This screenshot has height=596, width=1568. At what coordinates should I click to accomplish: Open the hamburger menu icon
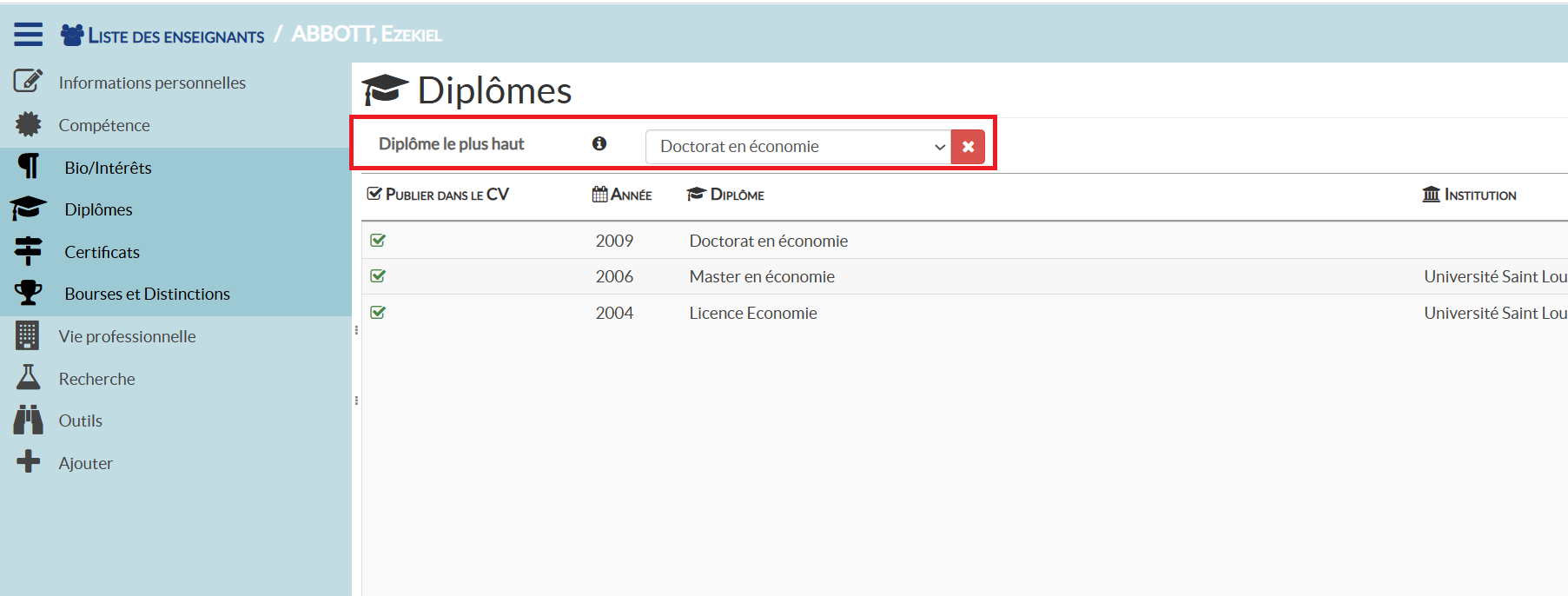pyautogui.click(x=28, y=34)
